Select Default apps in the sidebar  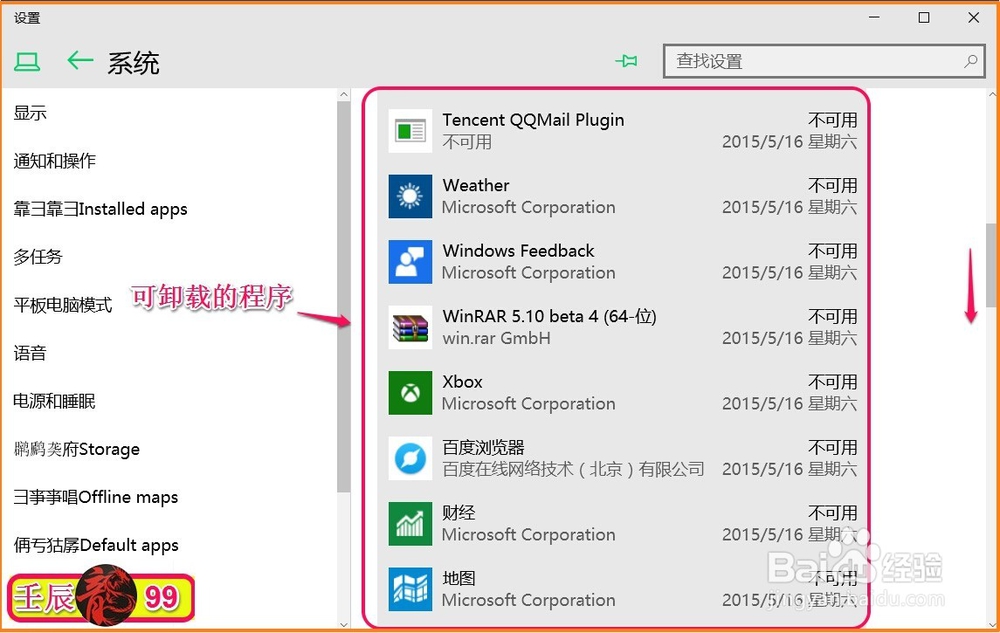point(96,545)
